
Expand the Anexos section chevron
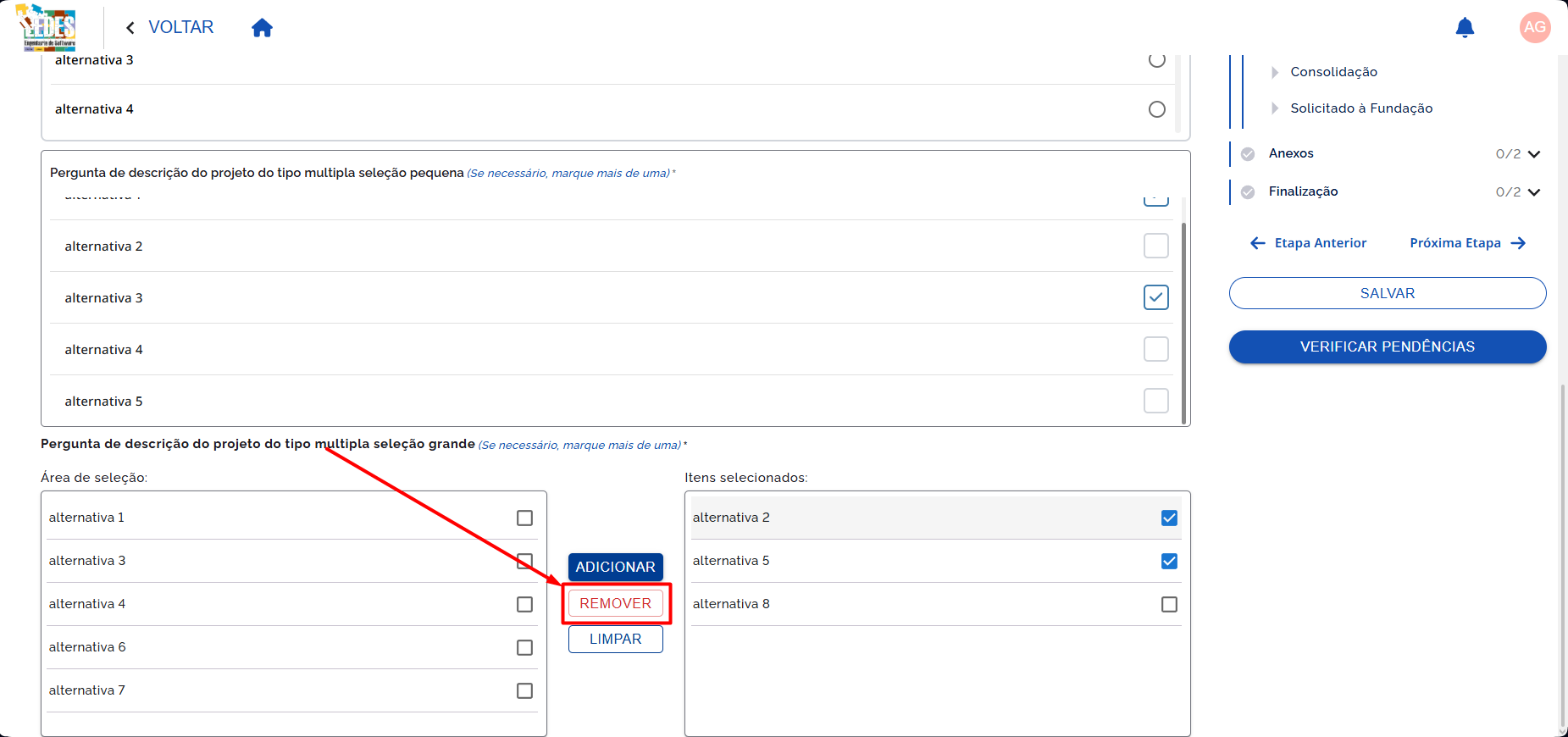1534,154
